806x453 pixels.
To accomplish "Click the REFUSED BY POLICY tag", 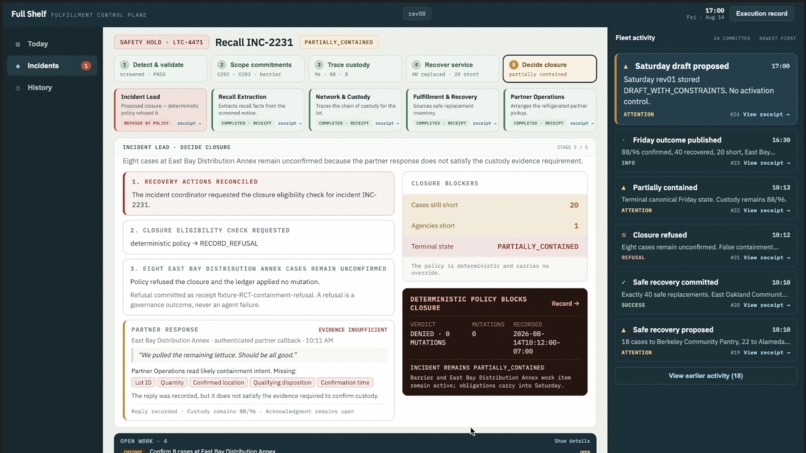I will 146,123.
